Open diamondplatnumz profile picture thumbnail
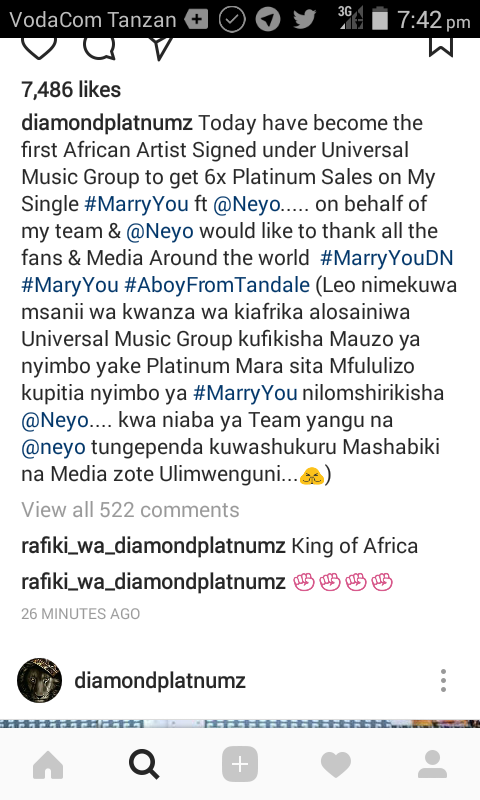The width and height of the screenshot is (480, 800). coord(39,681)
